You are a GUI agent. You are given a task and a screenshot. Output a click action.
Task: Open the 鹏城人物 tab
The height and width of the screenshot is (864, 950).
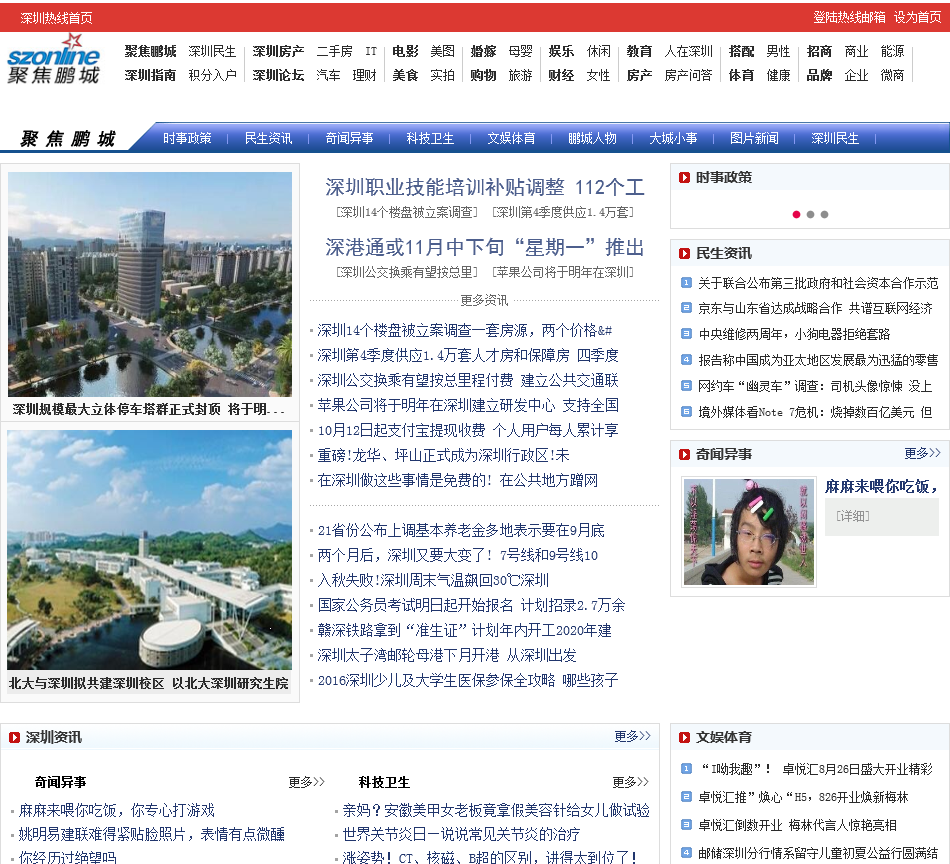click(x=593, y=138)
